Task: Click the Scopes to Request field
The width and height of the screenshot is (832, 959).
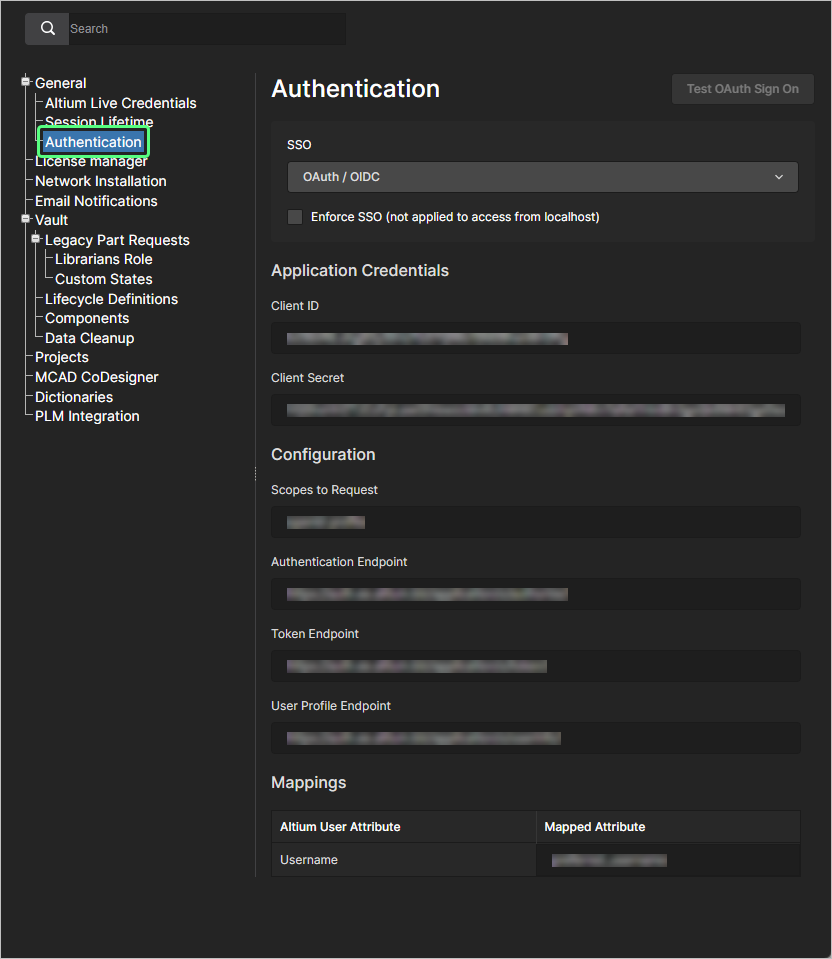Action: (x=536, y=522)
